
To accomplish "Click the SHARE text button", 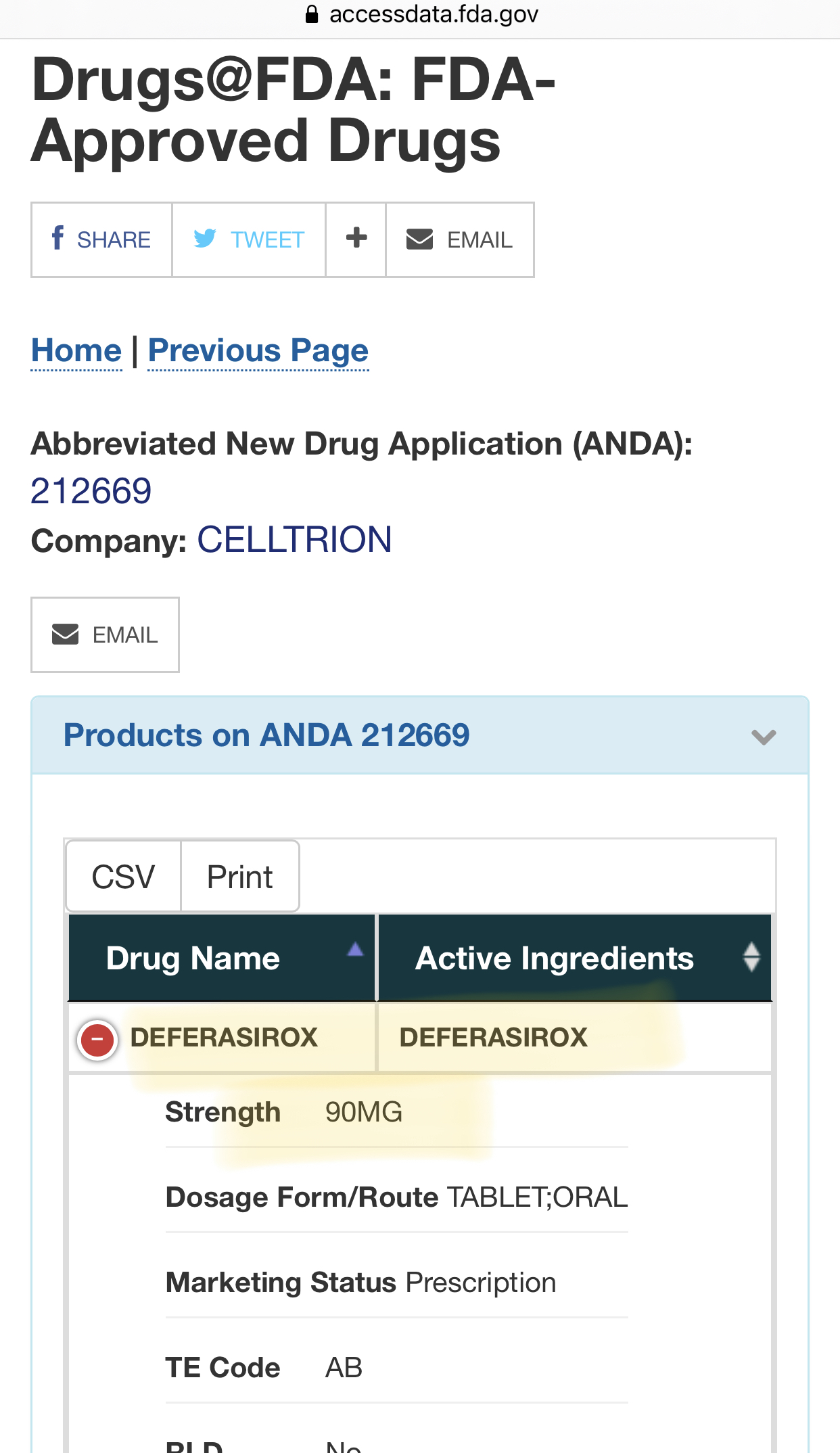I will pyautogui.click(x=114, y=240).
